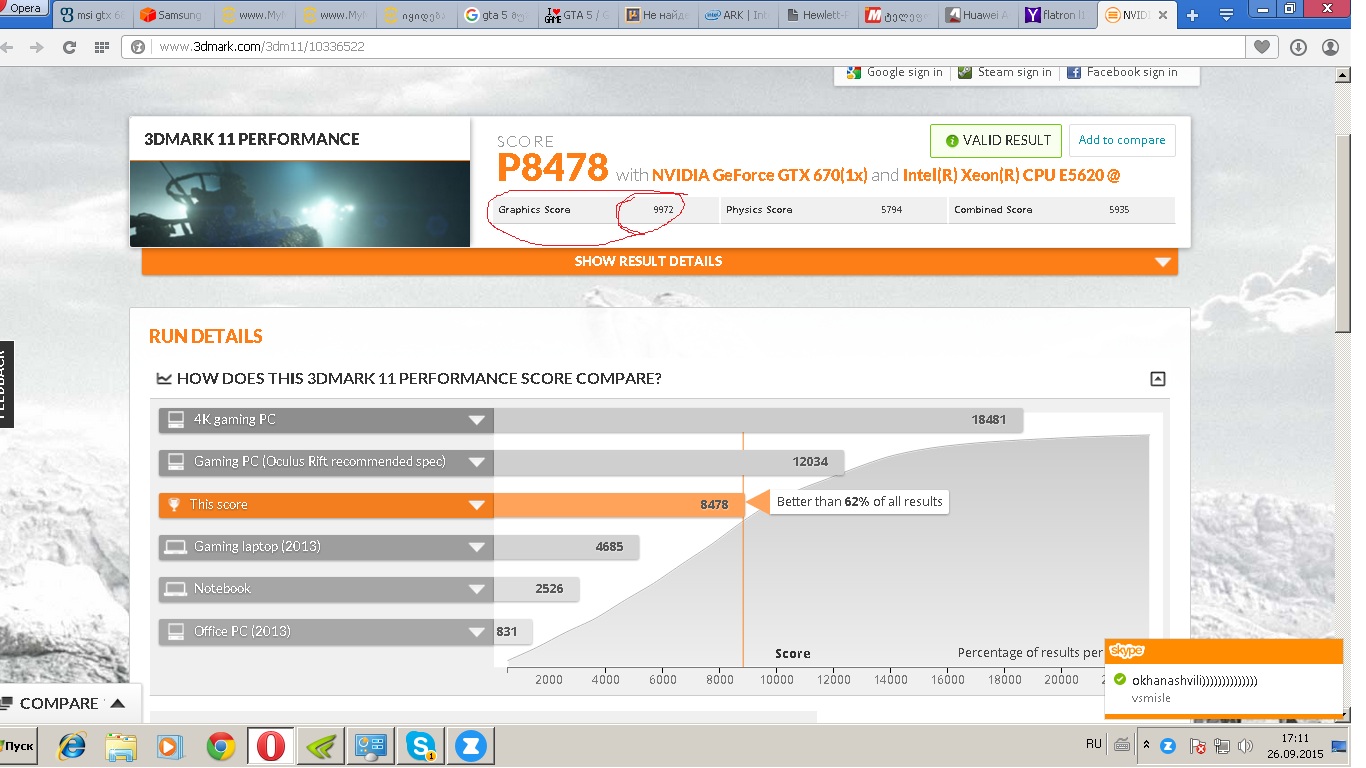
Task: Click the Skype notification from okhanashvili
Action: (x=1223, y=677)
